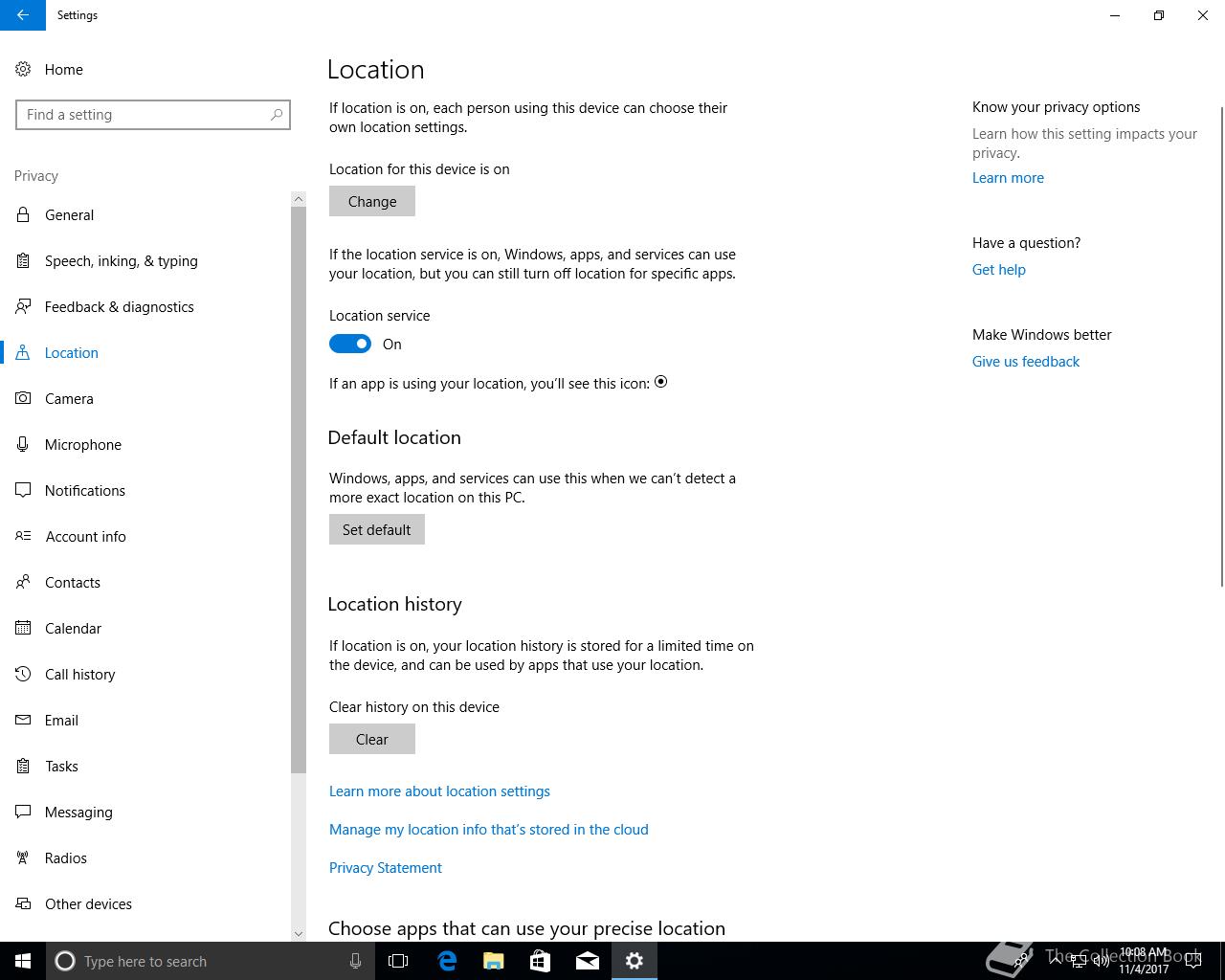The width and height of the screenshot is (1225, 980).
Task: Click the Camera icon in sidebar
Action: (23, 398)
